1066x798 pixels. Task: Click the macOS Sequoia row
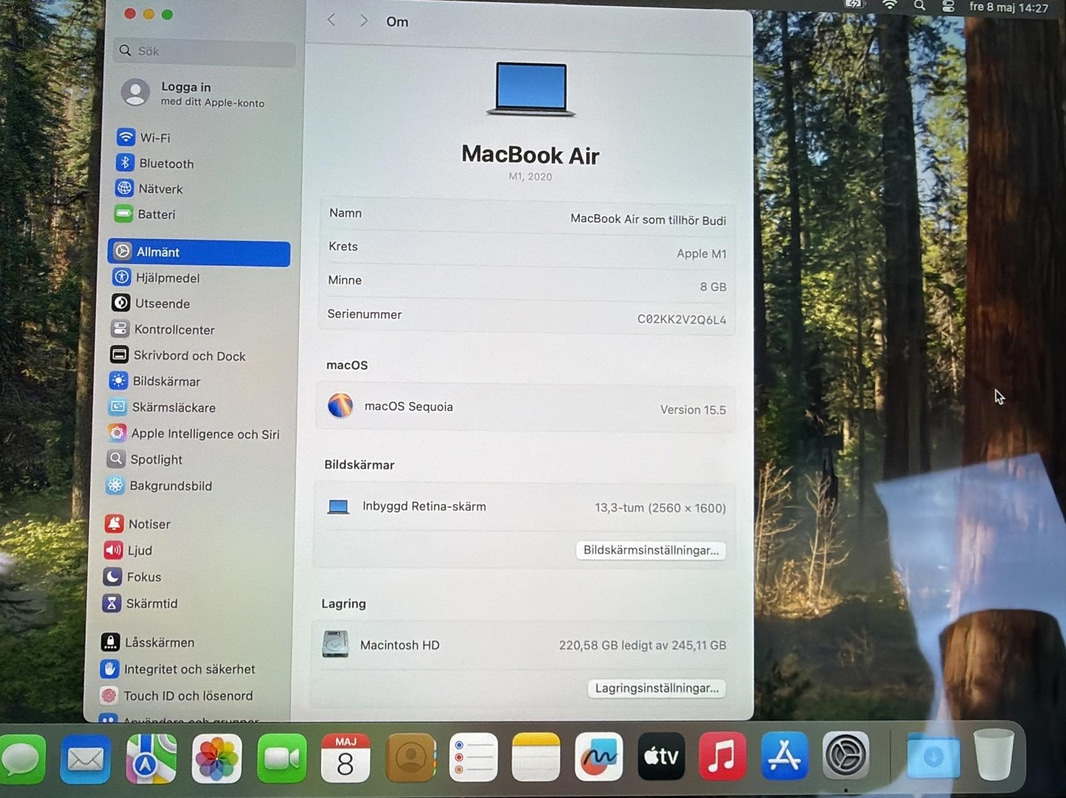click(x=525, y=407)
